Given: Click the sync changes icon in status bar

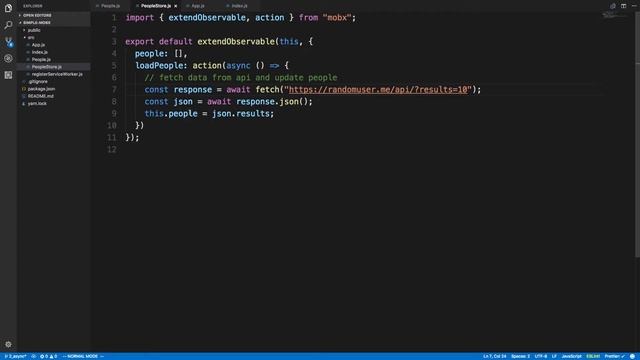Looking at the screenshot, I should (x=34, y=356).
